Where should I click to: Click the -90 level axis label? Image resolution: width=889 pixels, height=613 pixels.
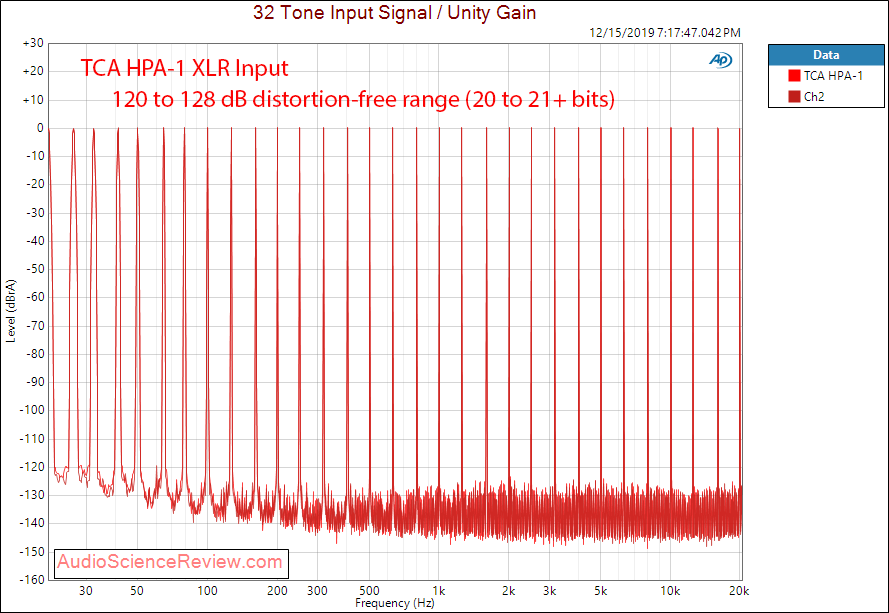(35, 382)
